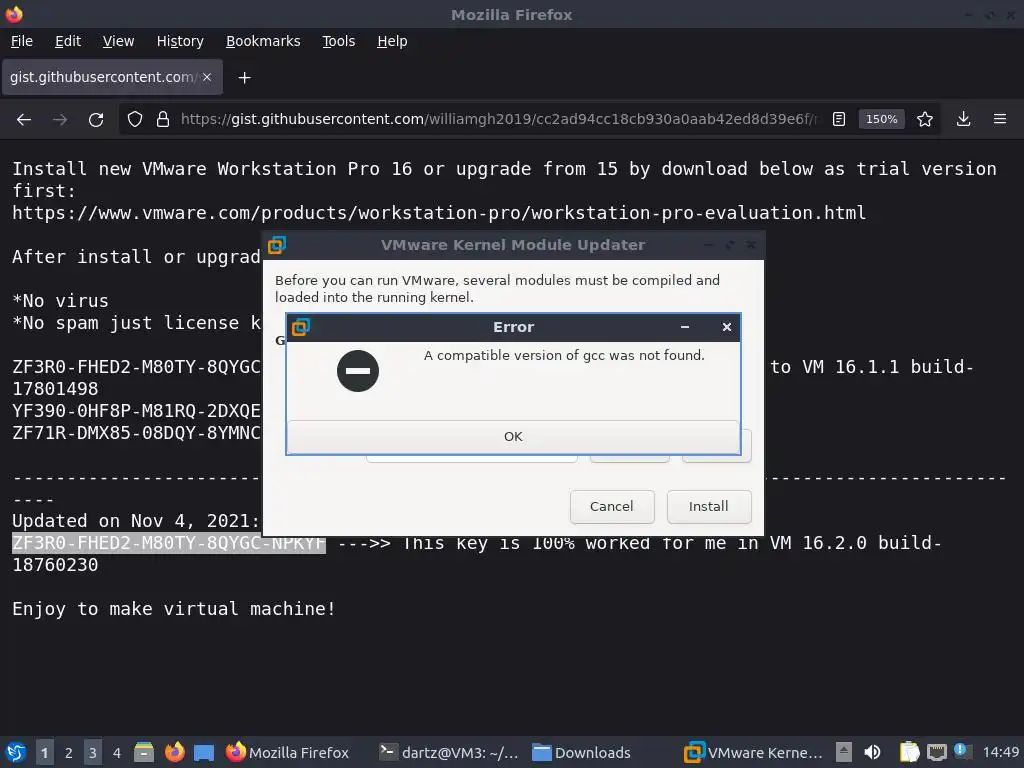
Task: Close the Error dialog with X
Action: 727,327
